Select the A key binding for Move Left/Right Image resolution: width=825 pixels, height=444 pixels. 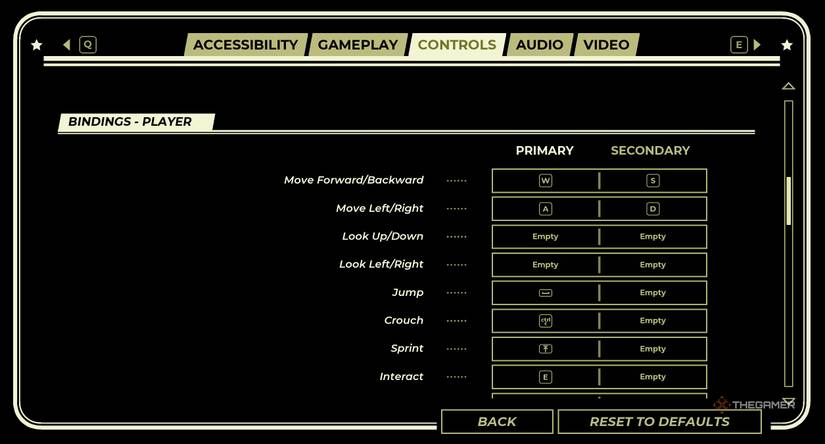(x=545, y=209)
